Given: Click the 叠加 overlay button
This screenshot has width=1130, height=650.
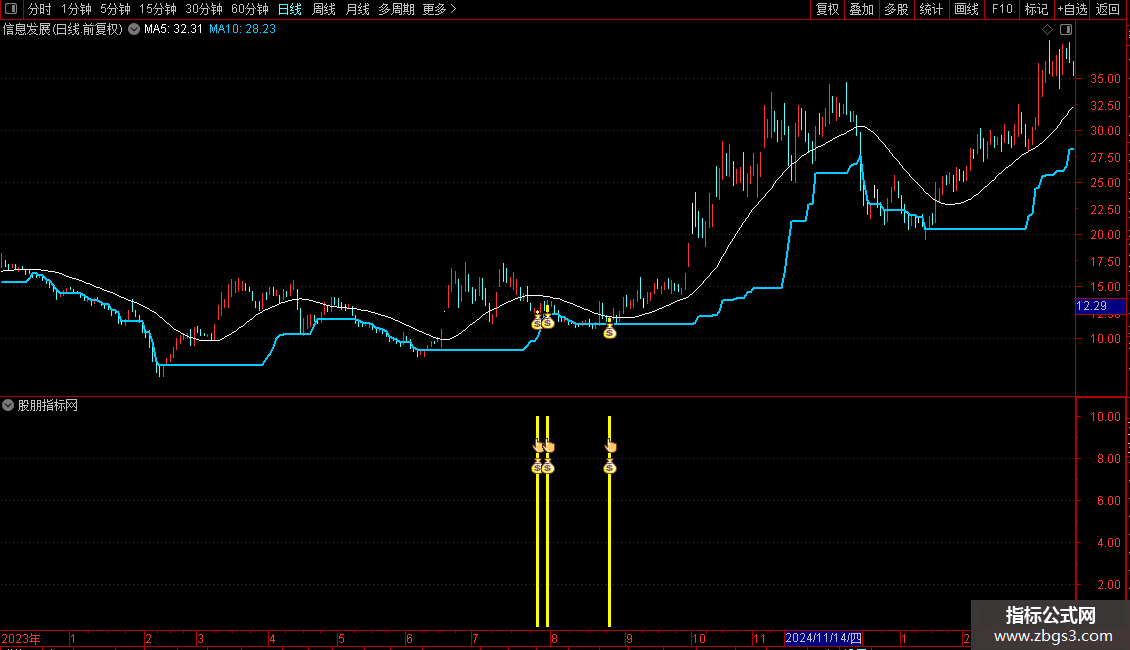Looking at the screenshot, I should (x=862, y=9).
